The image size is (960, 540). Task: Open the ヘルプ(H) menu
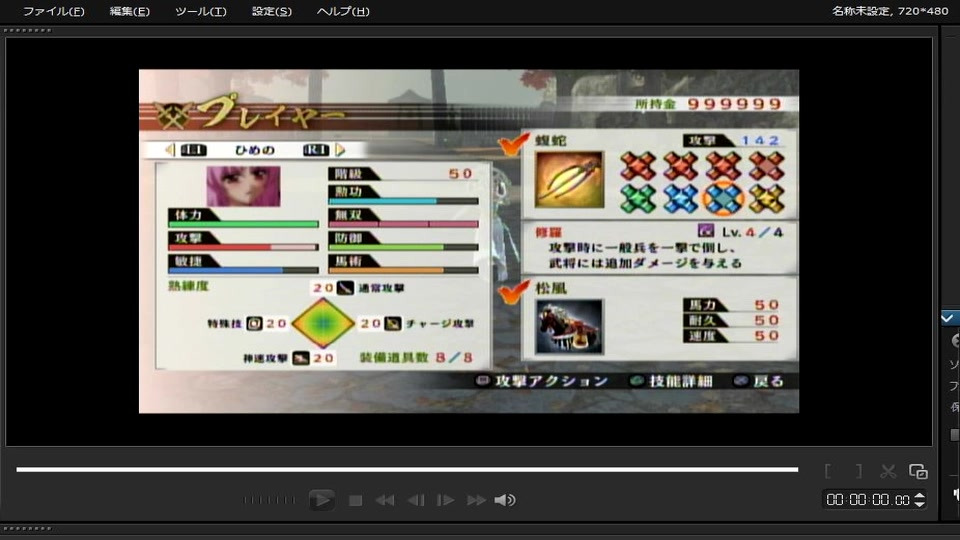343,11
